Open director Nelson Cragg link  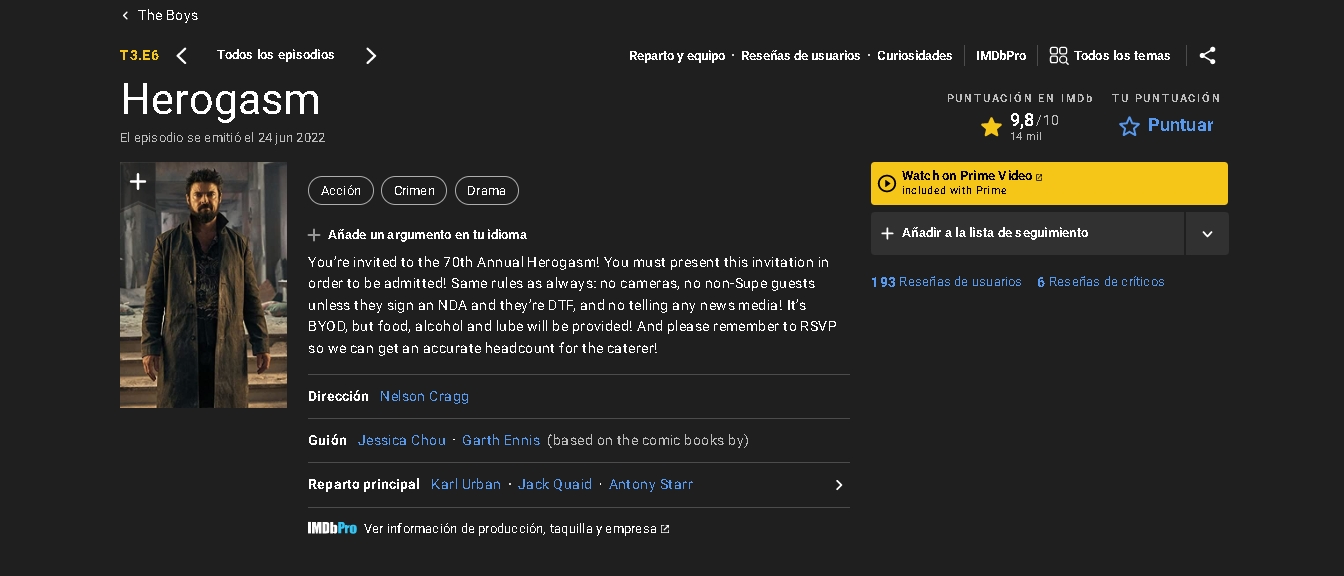coord(424,396)
